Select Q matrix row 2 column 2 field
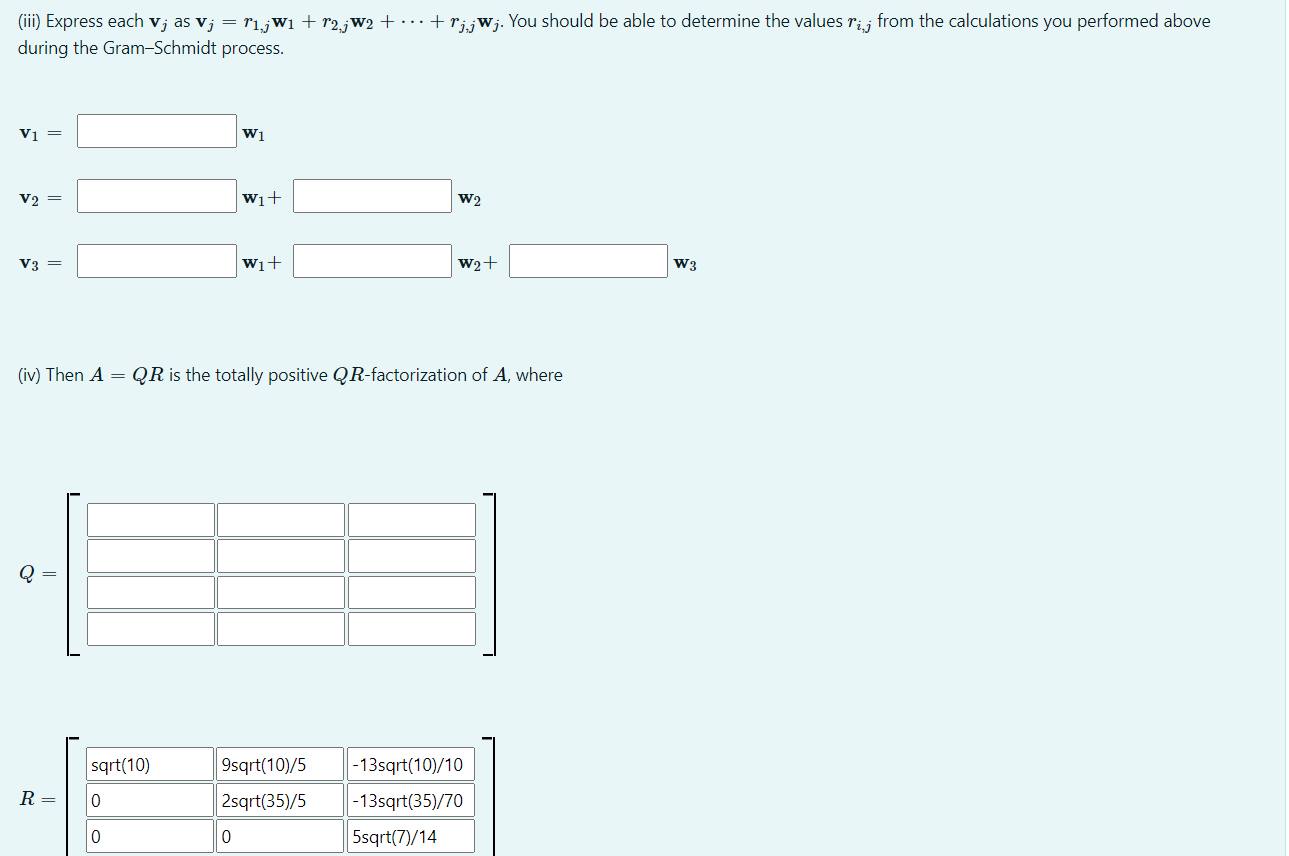The height and width of the screenshot is (856, 1289). (281, 556)
